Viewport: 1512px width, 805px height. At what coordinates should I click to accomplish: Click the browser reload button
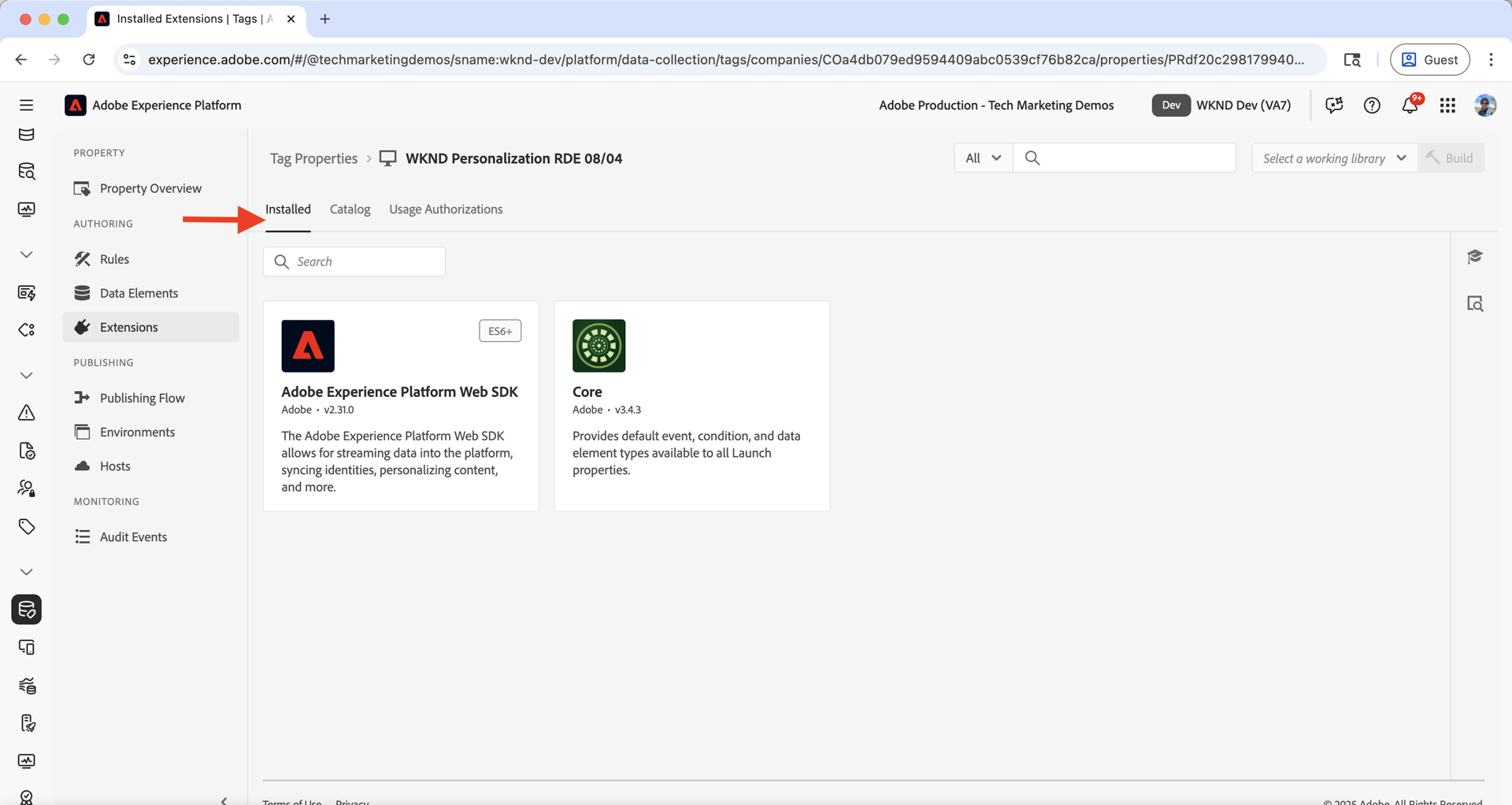coord(89,60)
